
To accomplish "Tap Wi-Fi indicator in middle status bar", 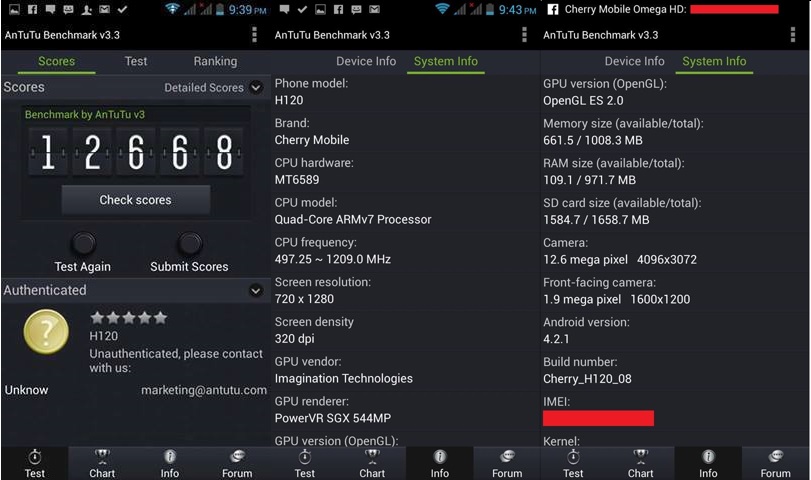I will coord(442,9).
